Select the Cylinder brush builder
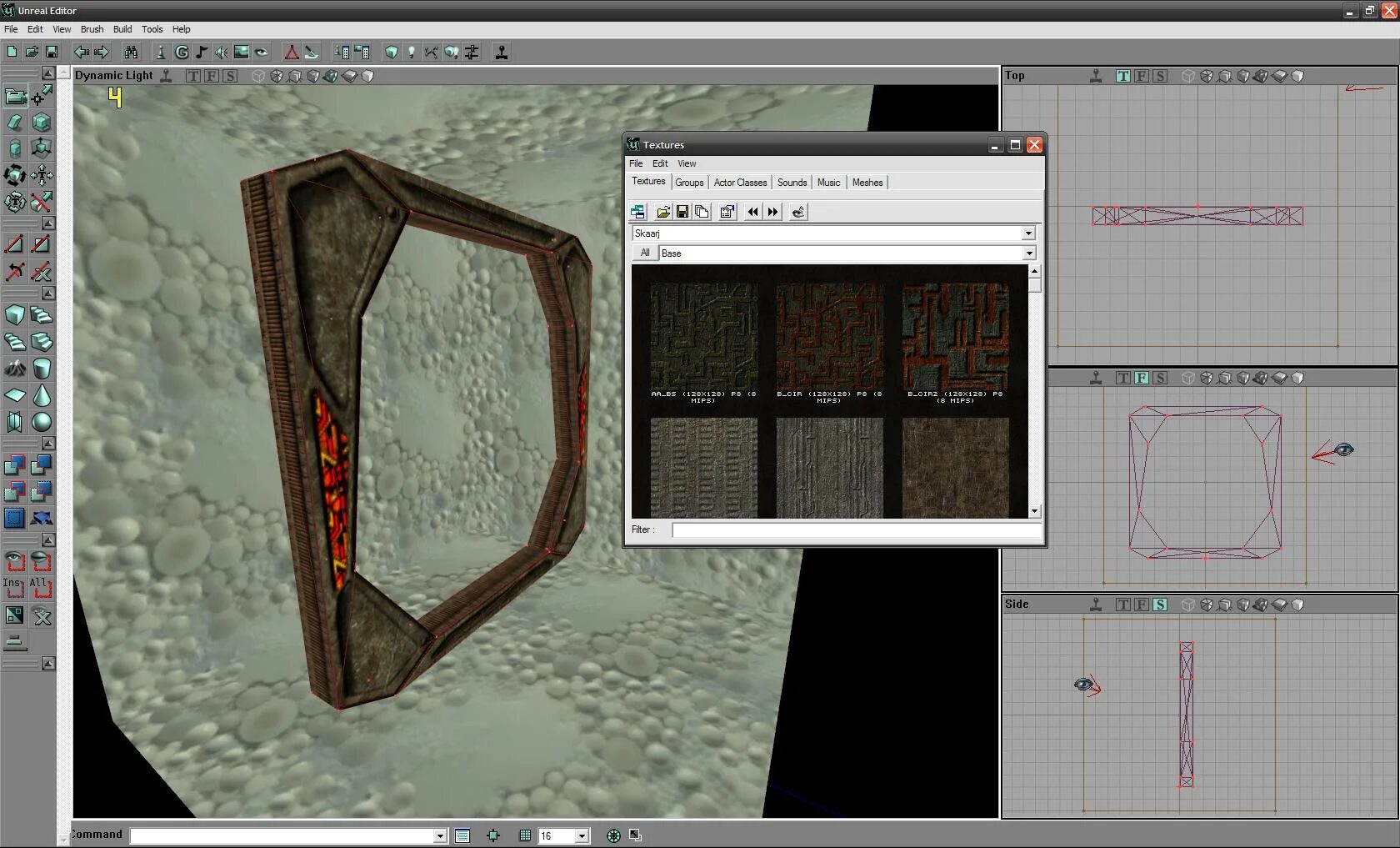Image resolution: width=1400 pixels, height=848 pixels. 42,368
